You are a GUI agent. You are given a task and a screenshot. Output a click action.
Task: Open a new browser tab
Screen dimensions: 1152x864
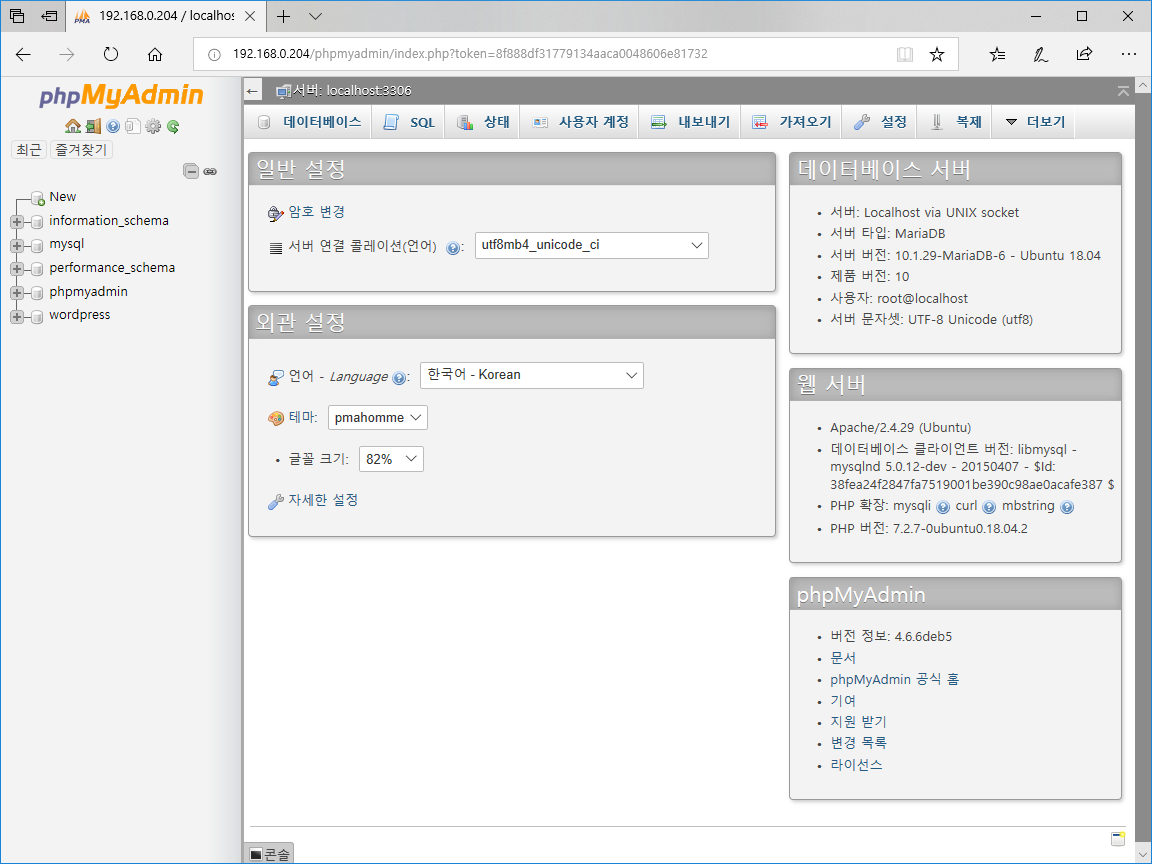[284, 16]
